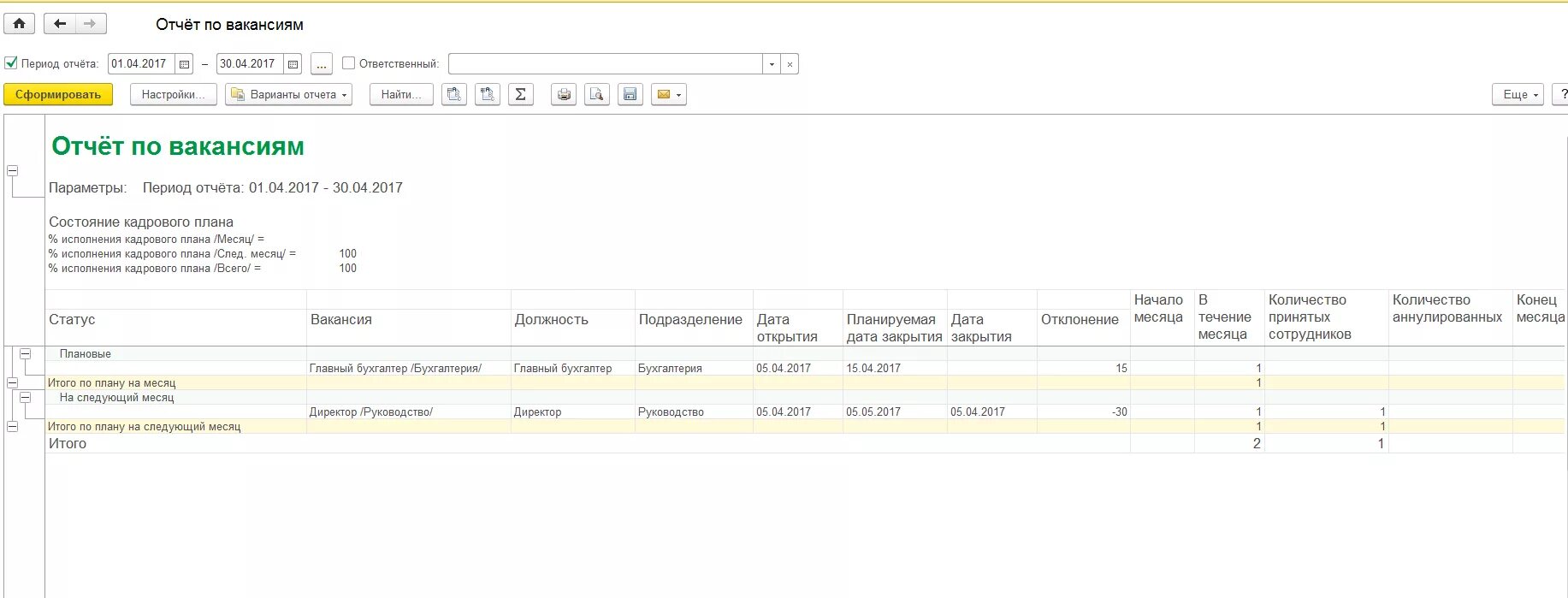Screen dimensions: 1568x598
Task: Open print preview icon
Action: tap(596, 94)
